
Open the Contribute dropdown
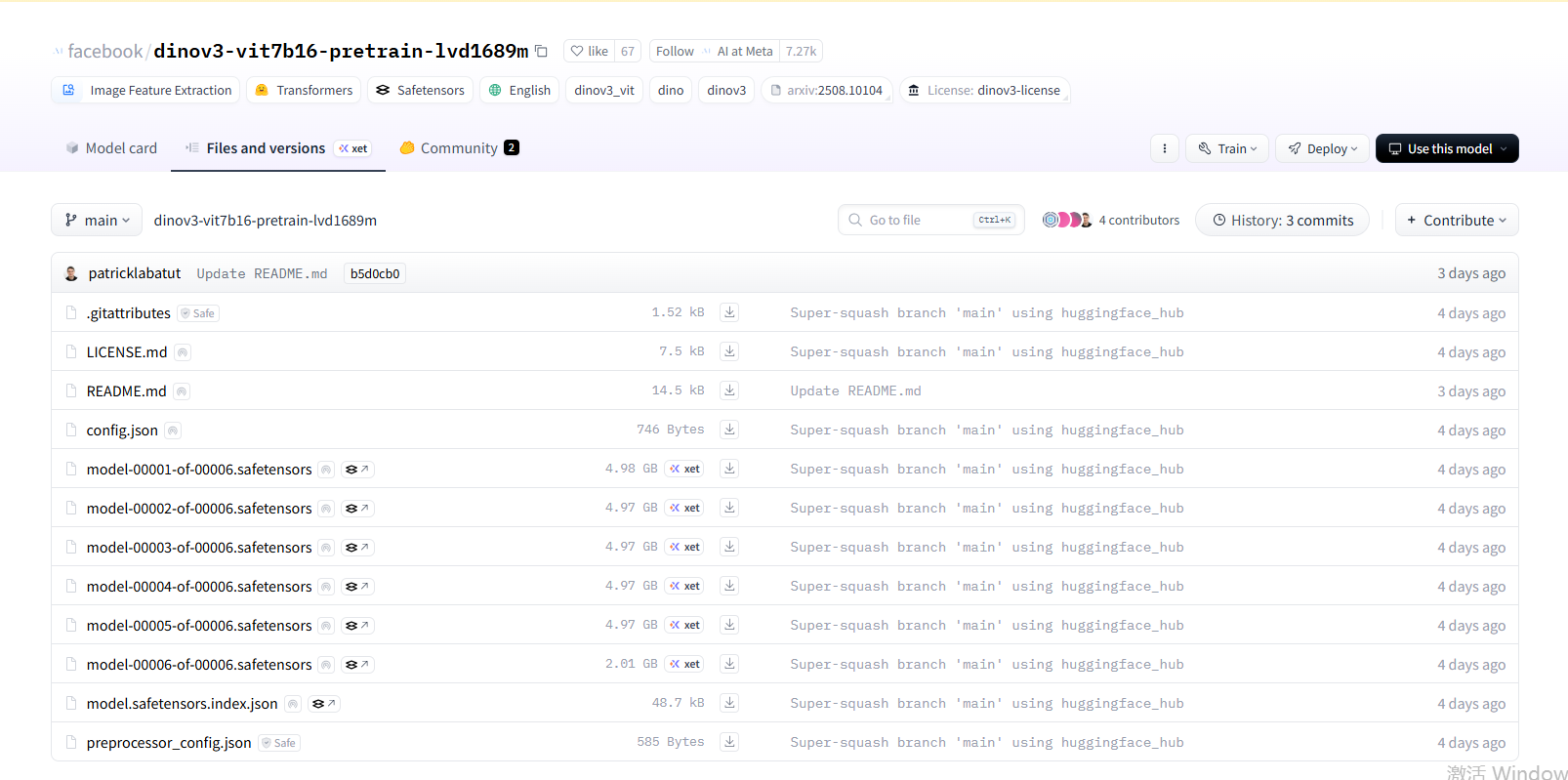(x=1457, y=220)
